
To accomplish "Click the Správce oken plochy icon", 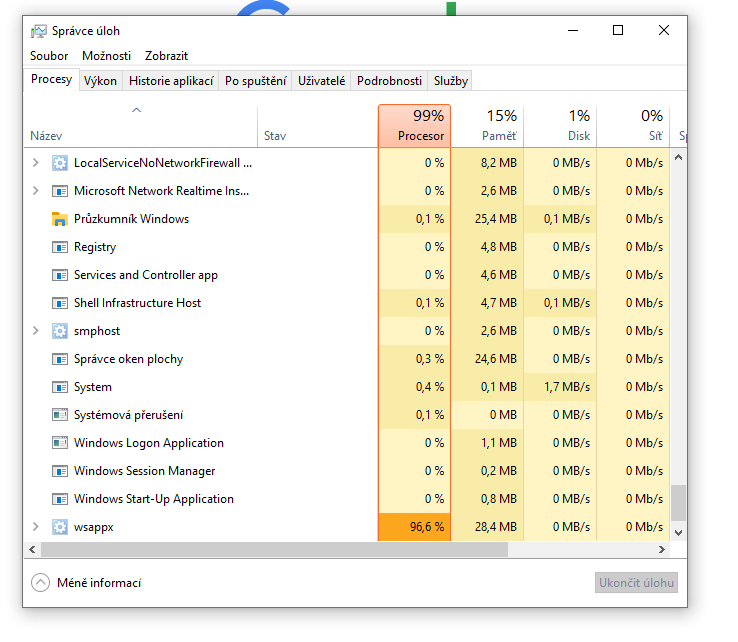I will tap(59, 359).
